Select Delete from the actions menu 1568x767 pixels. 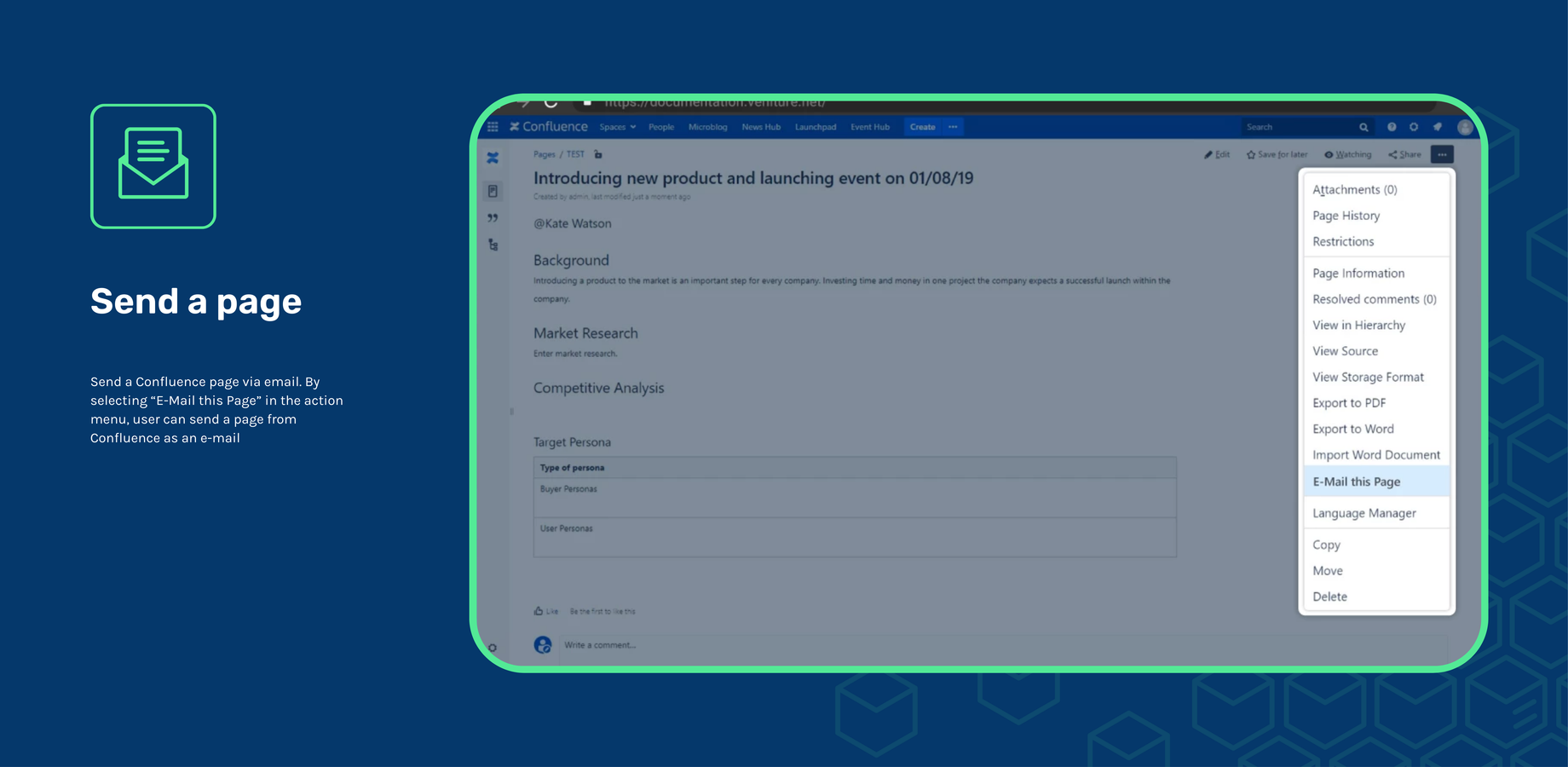click(1376, 597)
